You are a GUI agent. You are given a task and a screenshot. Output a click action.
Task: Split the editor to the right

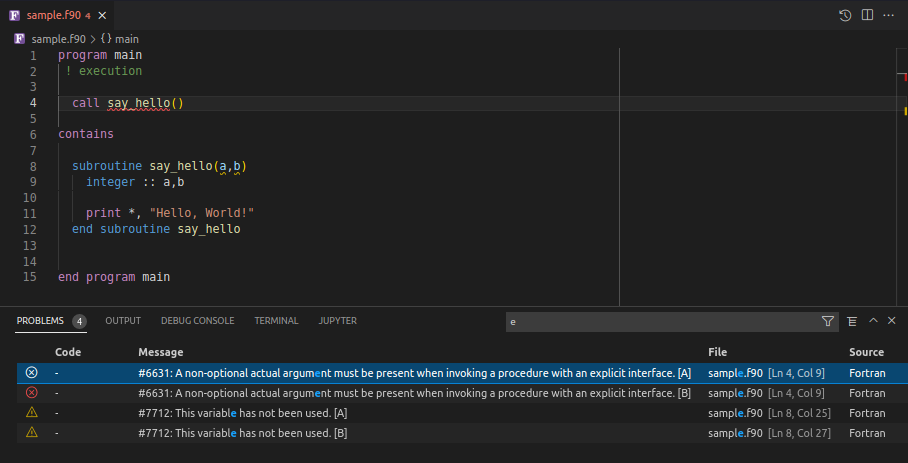(867, 15)
